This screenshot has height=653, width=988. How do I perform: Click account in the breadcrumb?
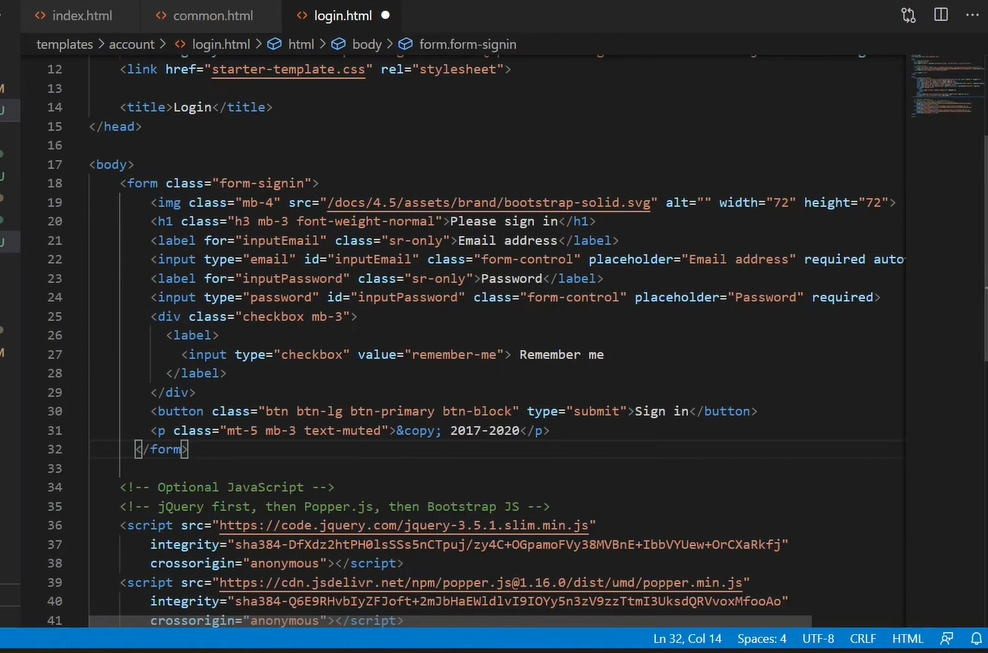click(131, 44)
